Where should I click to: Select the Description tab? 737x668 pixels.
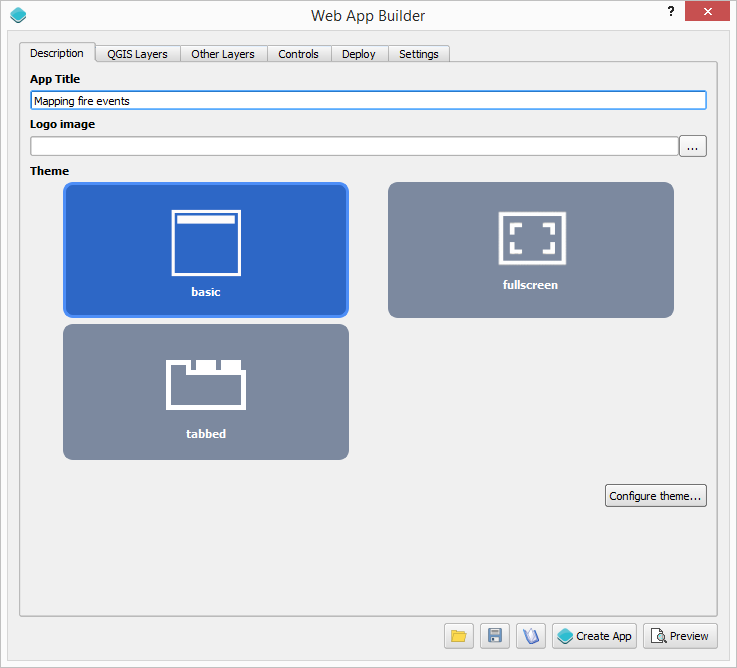57,53
